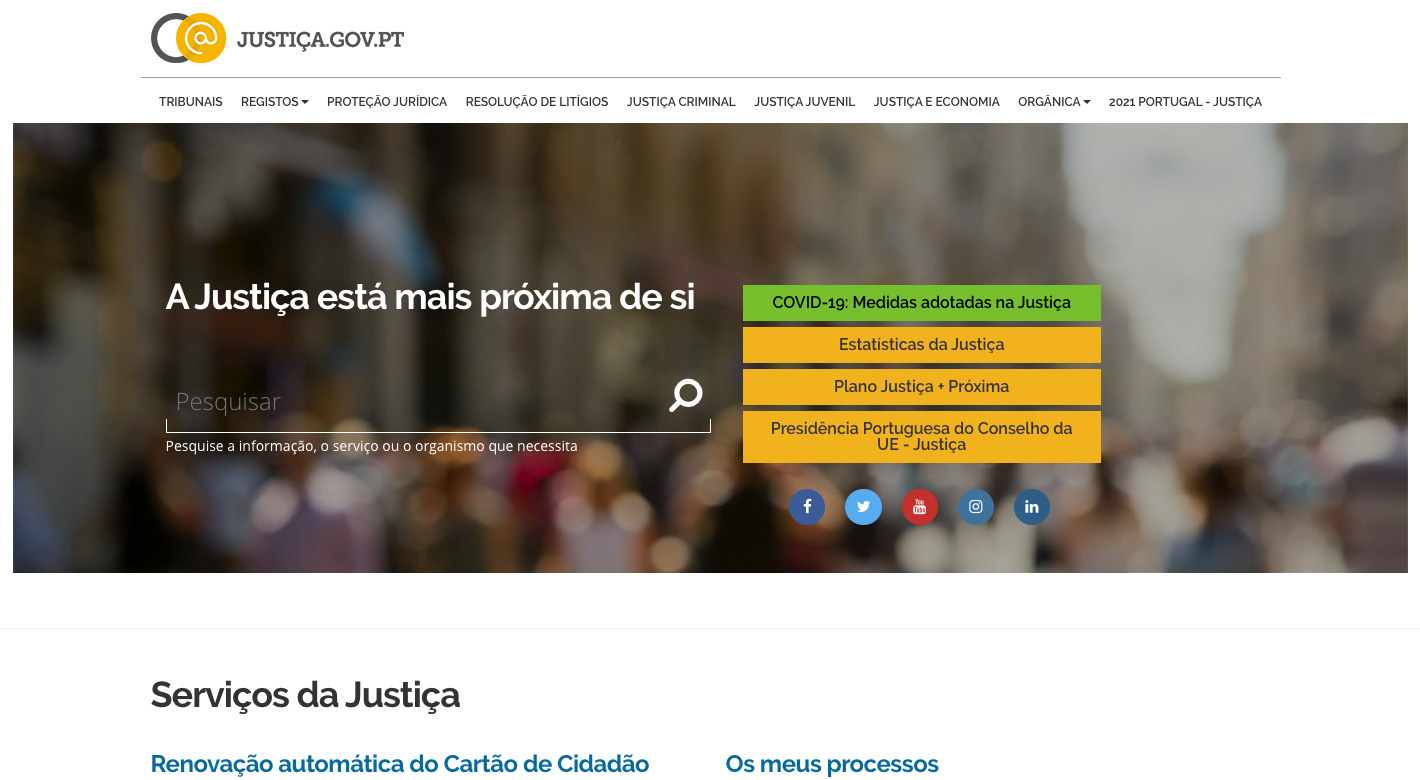Open Estatísticas da Justiça button
Image resolution: width=1420 pixels, height=780 pixels.
click(x=921, y=345)
